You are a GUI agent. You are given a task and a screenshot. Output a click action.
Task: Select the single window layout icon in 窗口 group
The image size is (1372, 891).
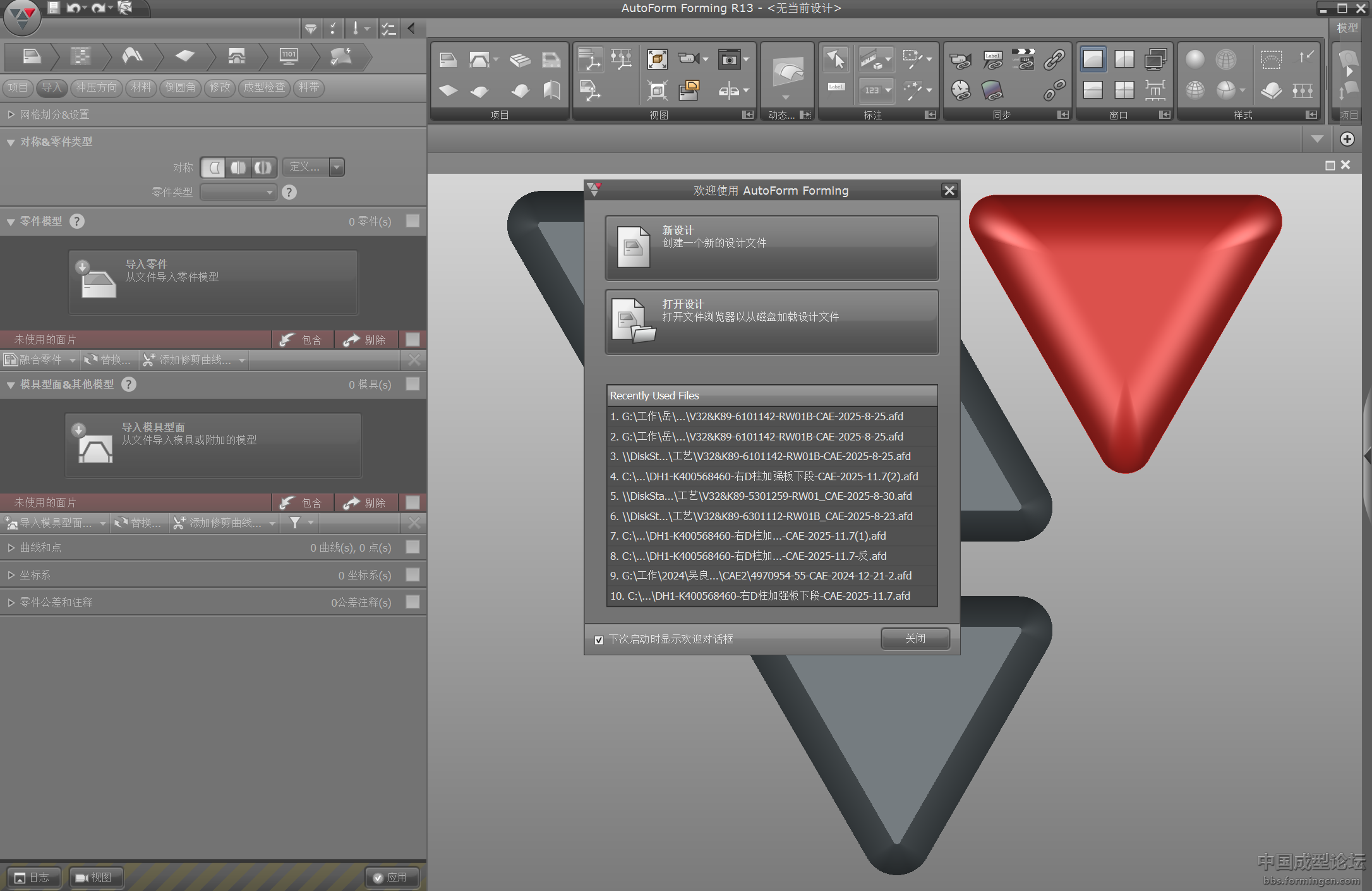click(x=1093, y=59)
